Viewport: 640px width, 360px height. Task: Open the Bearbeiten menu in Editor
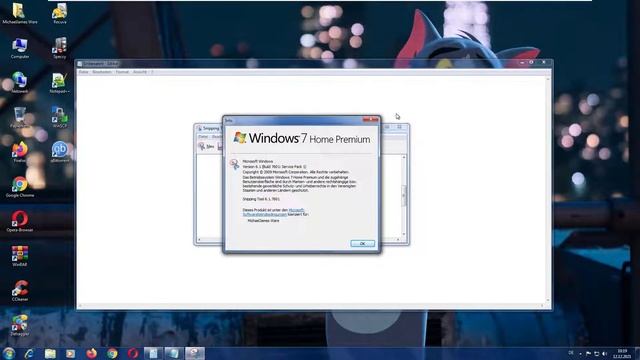pyautogui.click(x=102, y=72)
